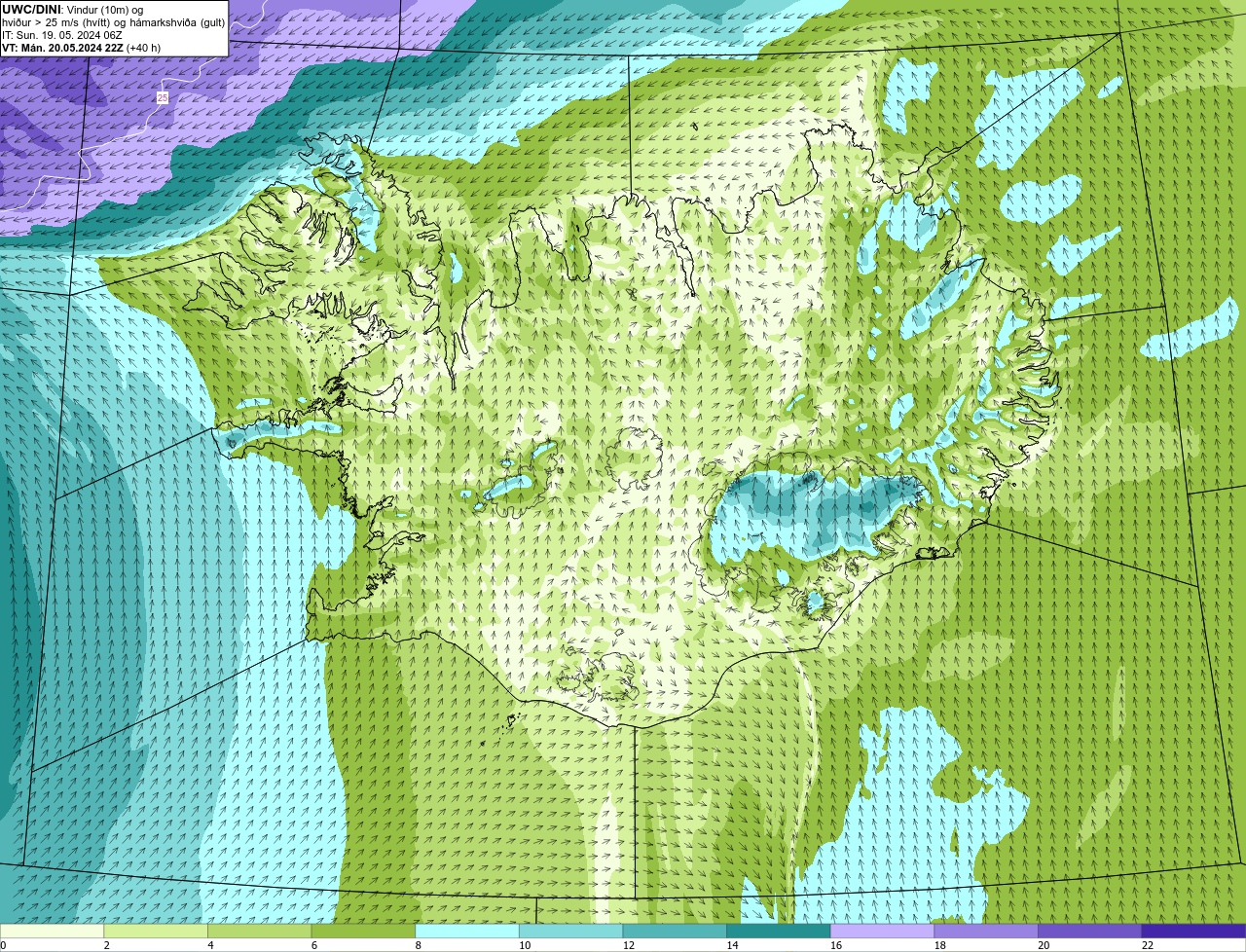Click the legend scale value 16

tap(836, 945)
